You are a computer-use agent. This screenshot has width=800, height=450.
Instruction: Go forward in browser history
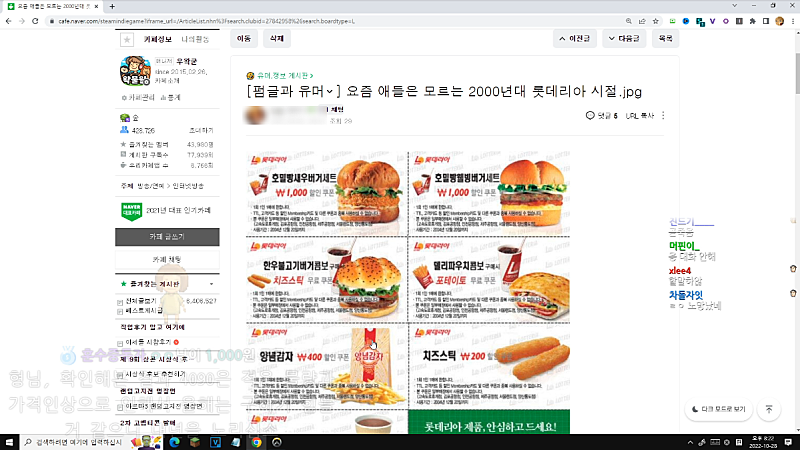(x=22, y=21)
